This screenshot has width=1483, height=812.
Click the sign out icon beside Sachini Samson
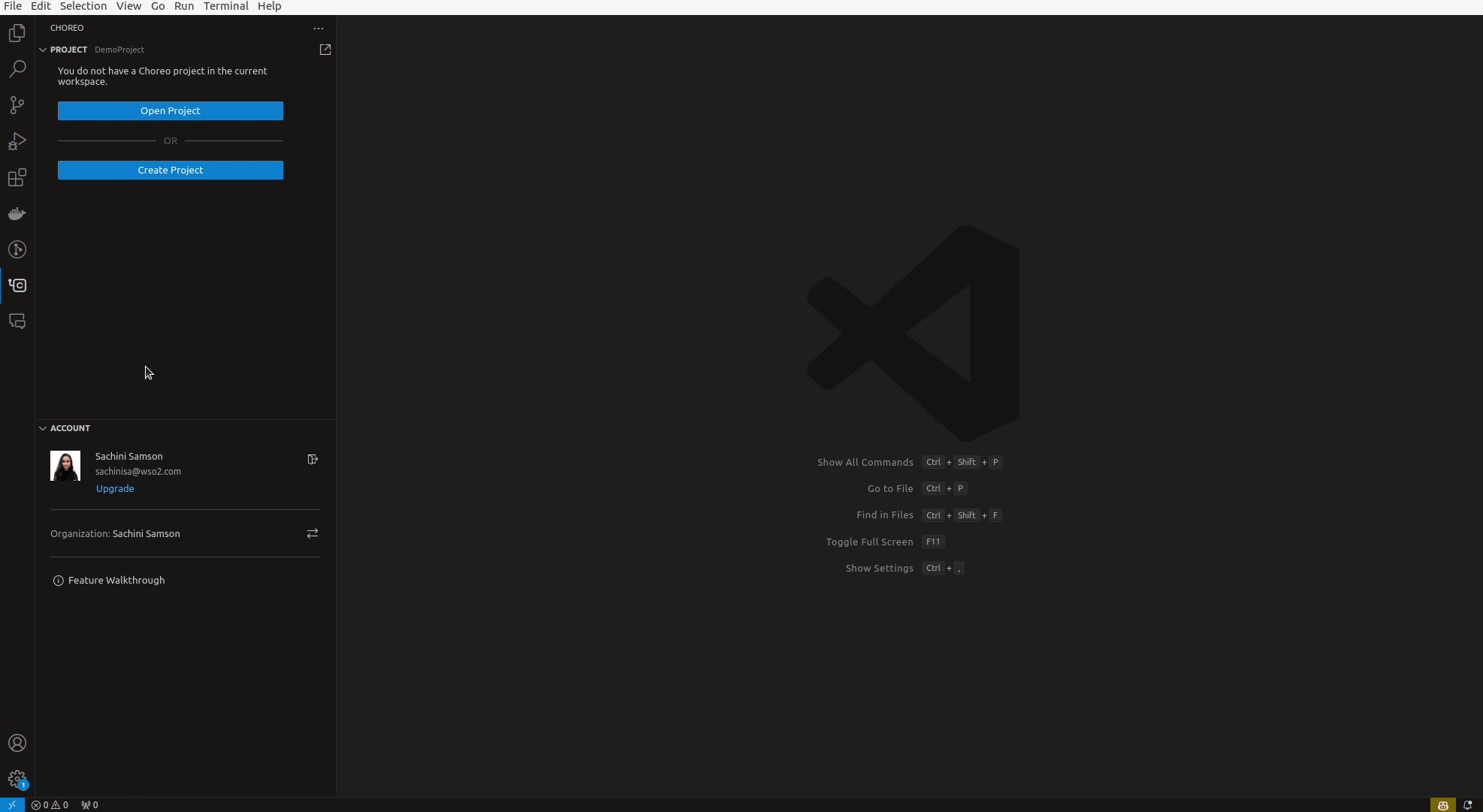click(313, 459)
